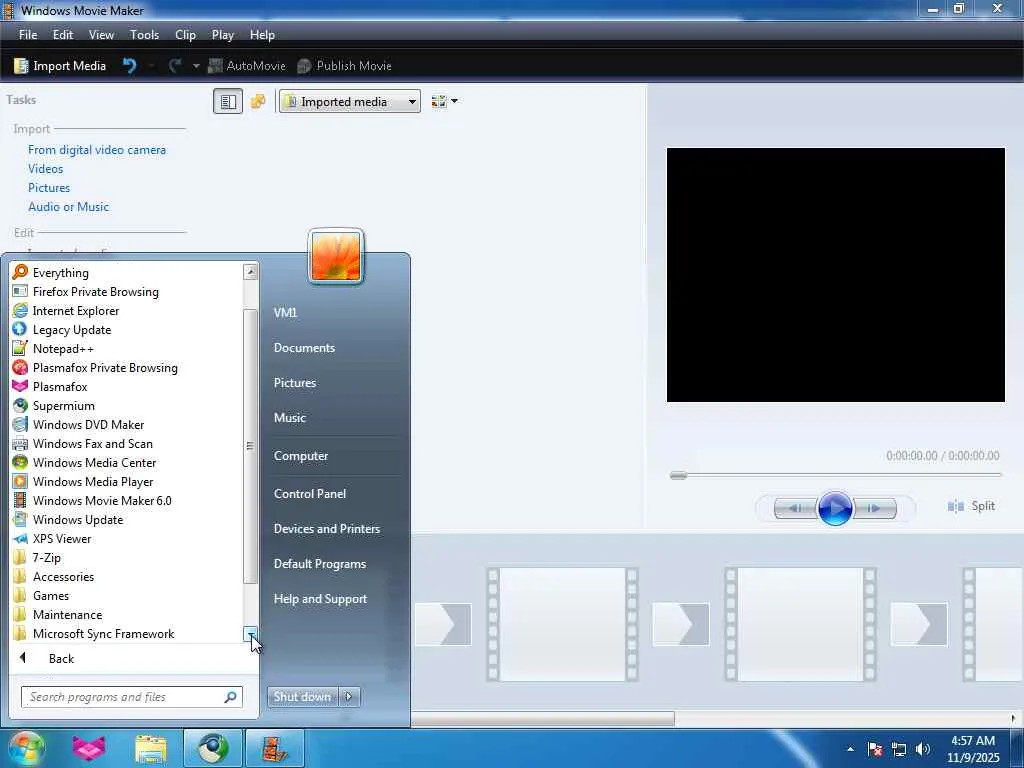Open Legacy Update
Image resolution: width=1024 pixels, height=768 pixels.
[127, 329]
